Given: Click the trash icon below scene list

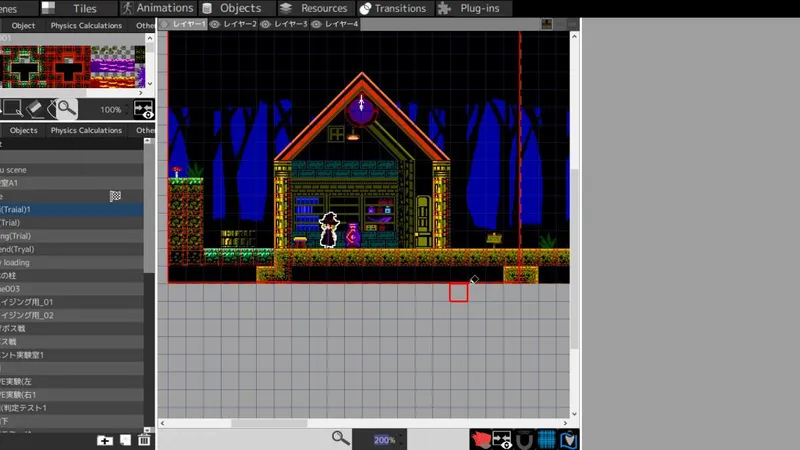Looking at the screenshot, I should click(x=144, y=440).
